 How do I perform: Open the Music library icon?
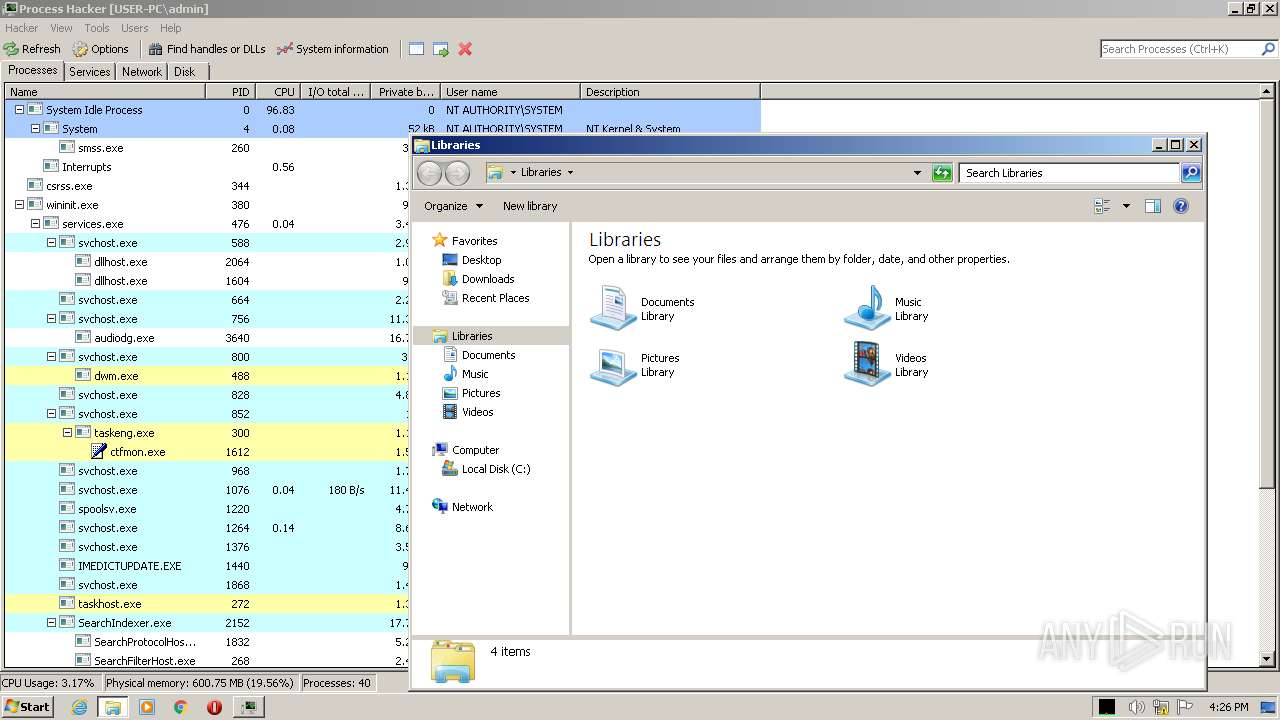pyautogui.click(x=867, y=308)
